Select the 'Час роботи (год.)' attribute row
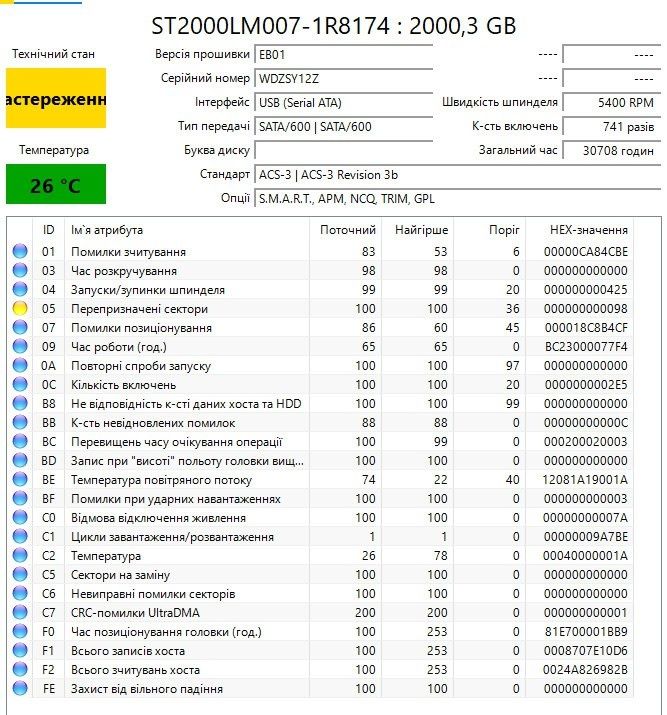Screen dimensions: 667x715 tap(320, 347)
